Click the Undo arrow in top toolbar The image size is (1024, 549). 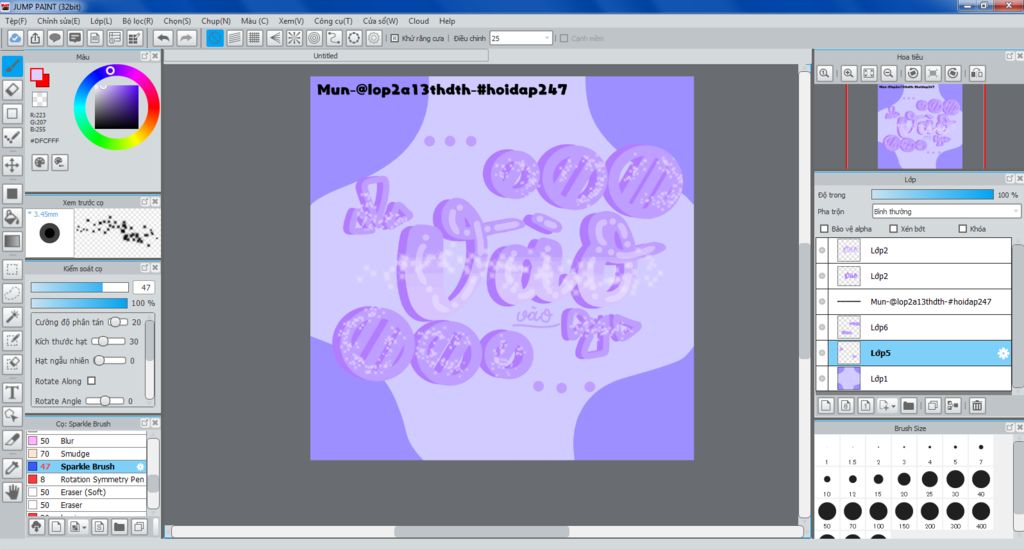pyautogui.click(x=163, y=38)
